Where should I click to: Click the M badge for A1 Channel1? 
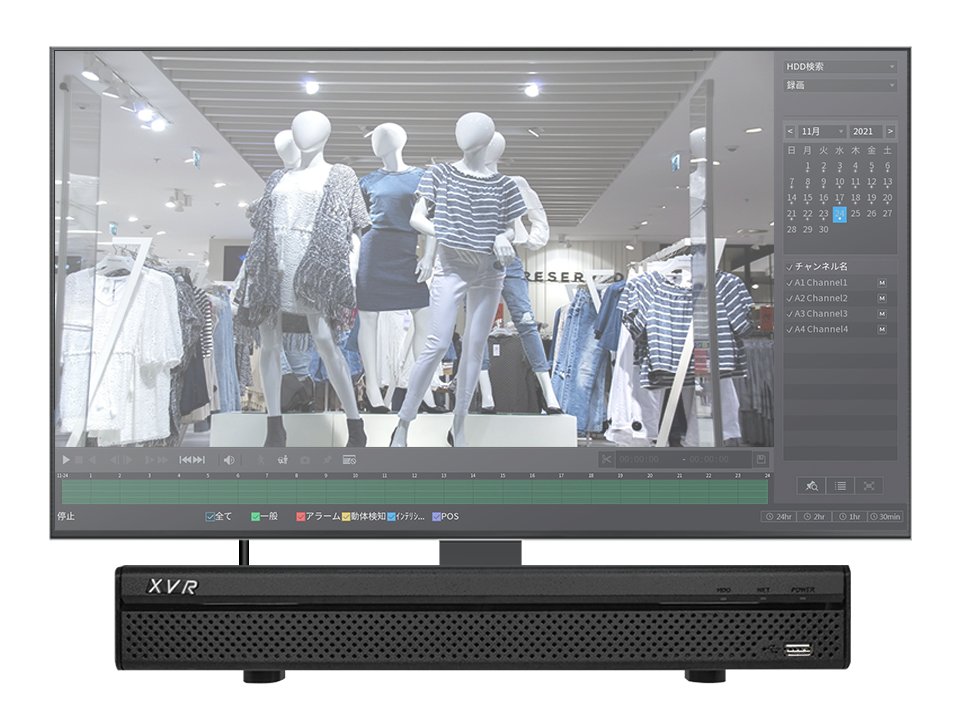882,283
